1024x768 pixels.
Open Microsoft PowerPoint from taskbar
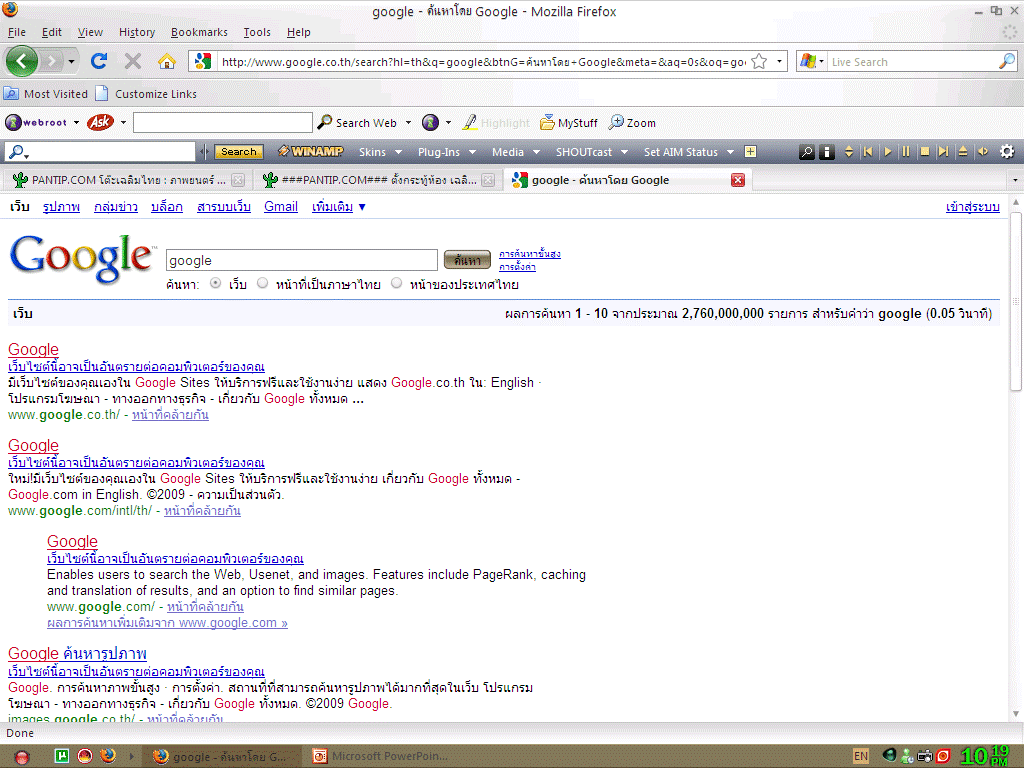tap(379, 756)
